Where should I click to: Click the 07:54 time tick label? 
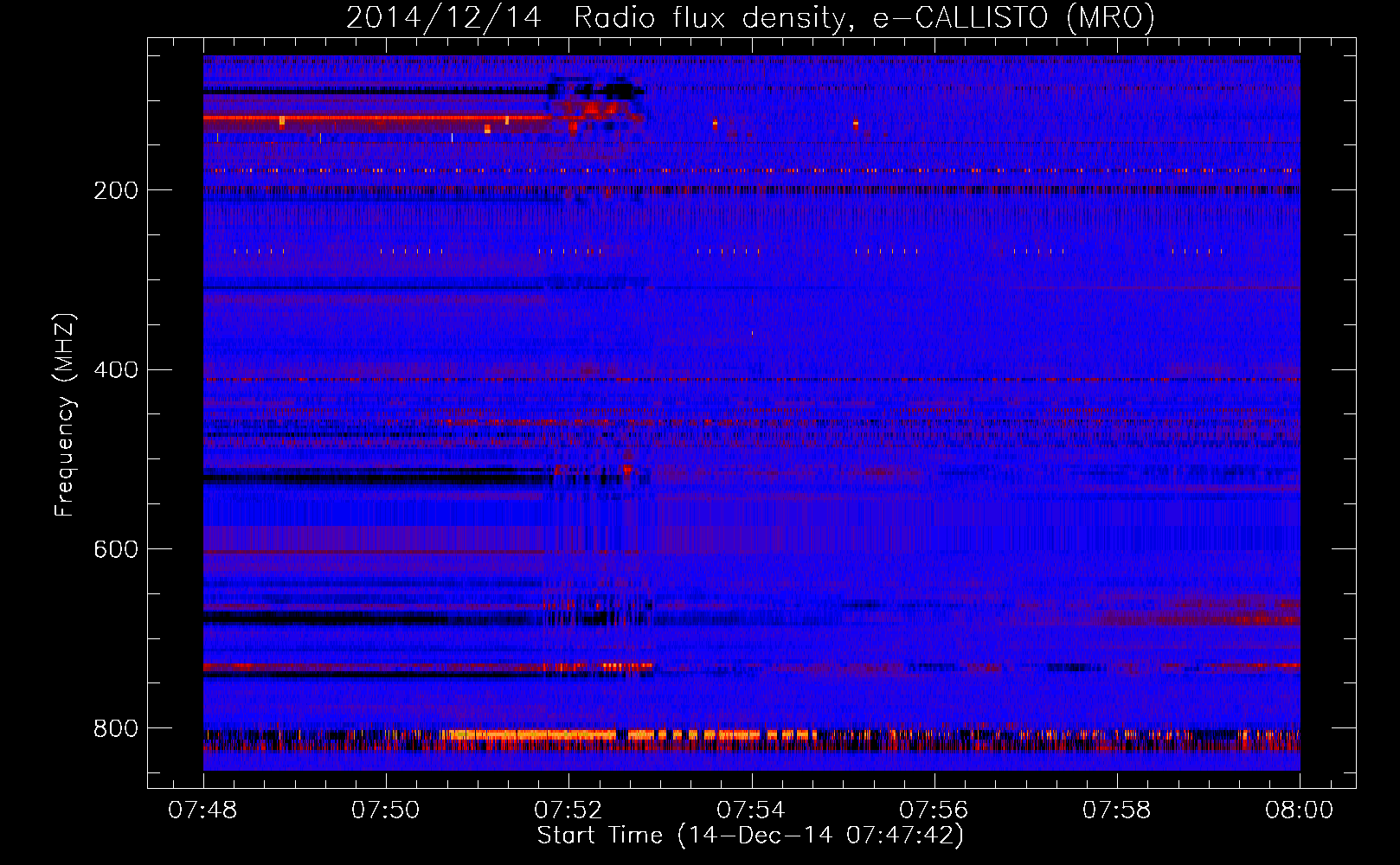[x=751, y=810]
